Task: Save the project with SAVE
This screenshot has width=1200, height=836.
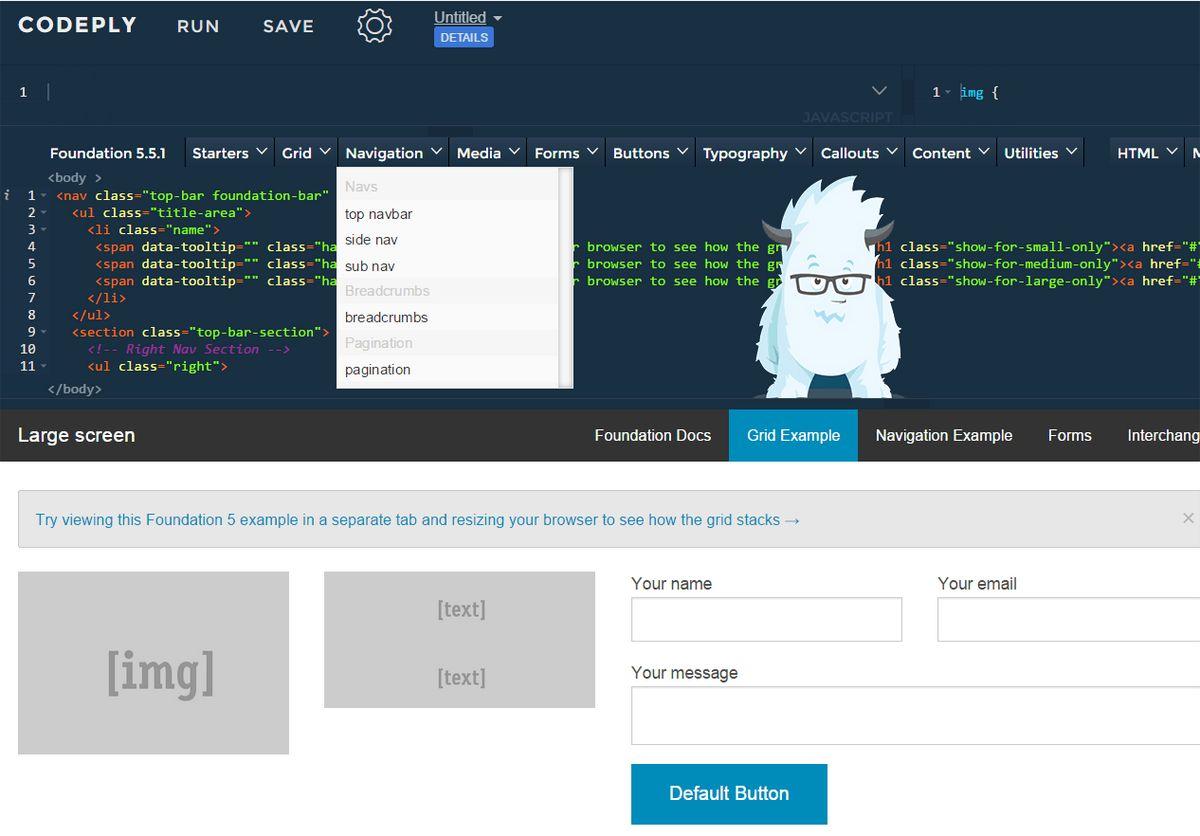Action: pyautogui.click(x=288, y=27)
